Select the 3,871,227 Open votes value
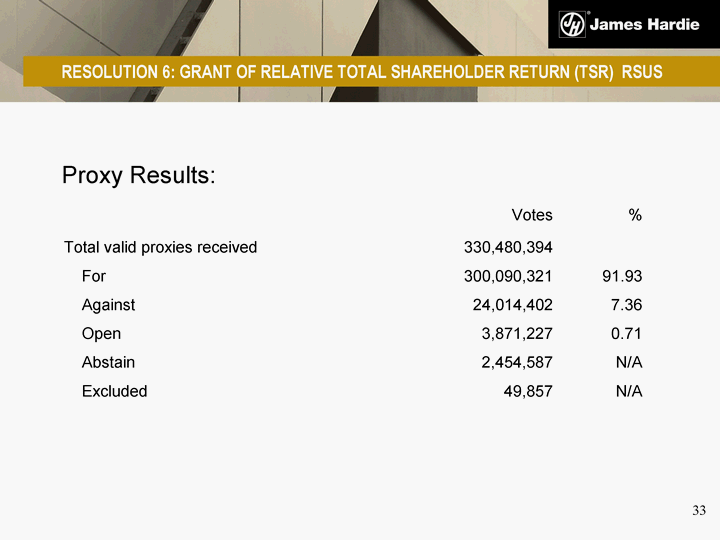Image resolution: width=720 pixels, height=540 pixels. (517, 334)
